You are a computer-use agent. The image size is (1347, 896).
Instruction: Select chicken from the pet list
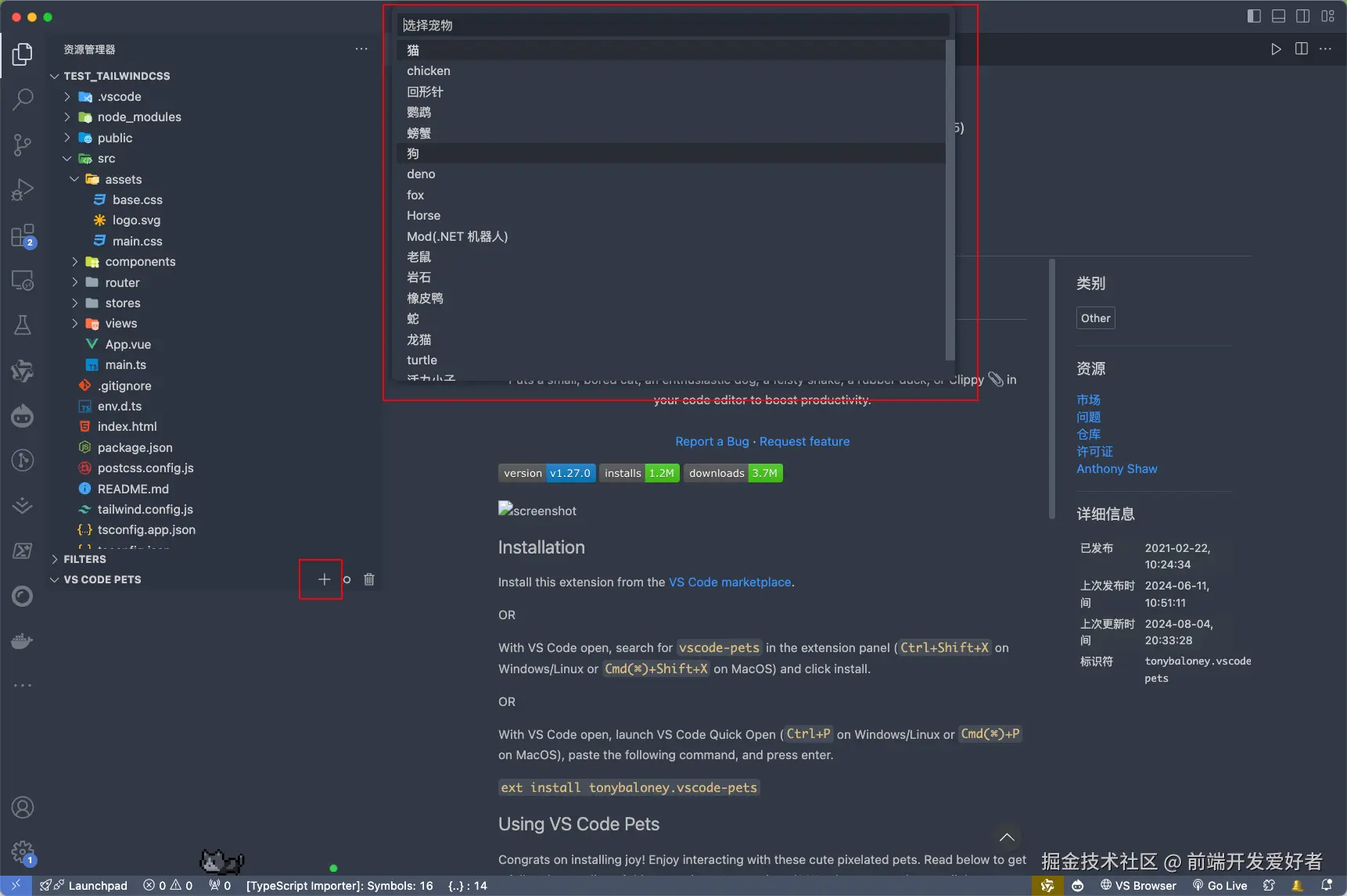click(x=671, y=70)
